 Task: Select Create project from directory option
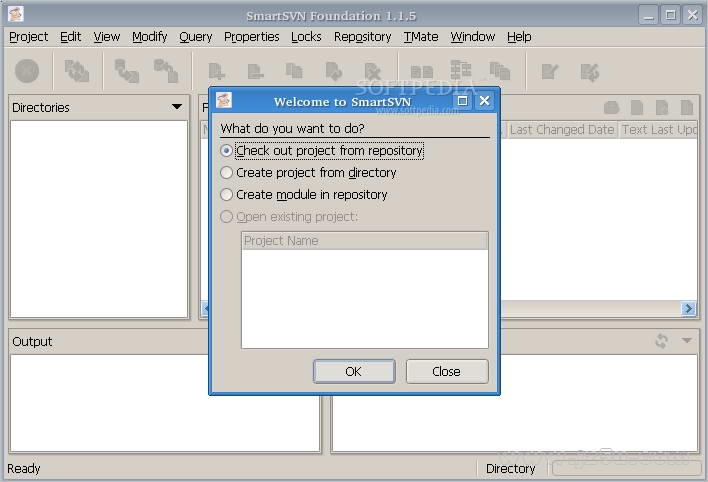coord(308,173)
